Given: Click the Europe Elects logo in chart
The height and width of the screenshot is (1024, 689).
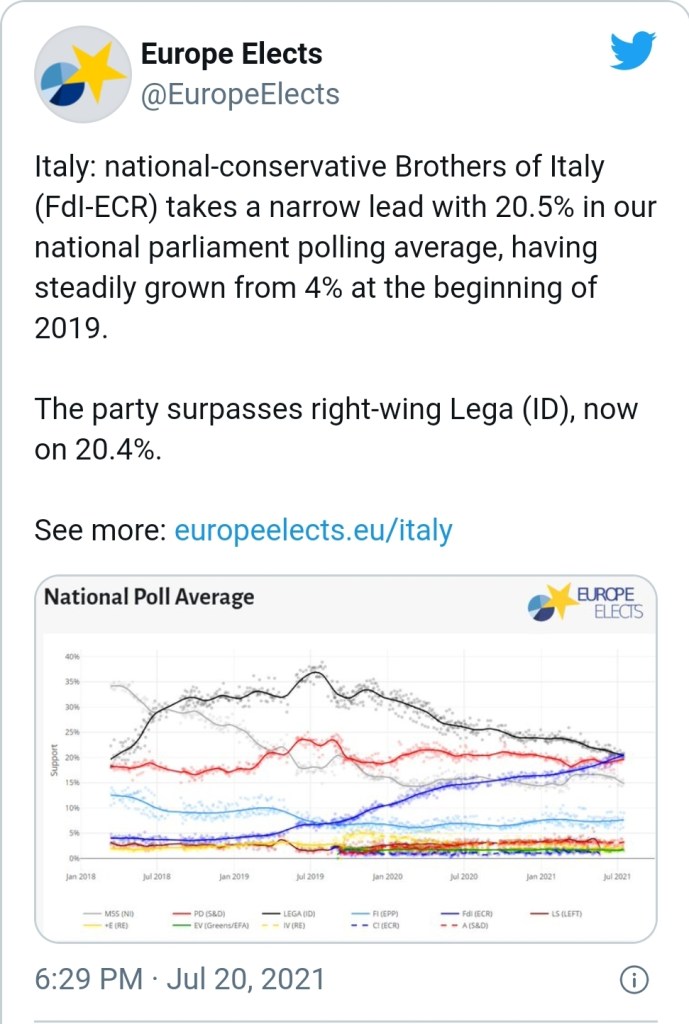Looking at the screenshot, I should pos(586,600).
